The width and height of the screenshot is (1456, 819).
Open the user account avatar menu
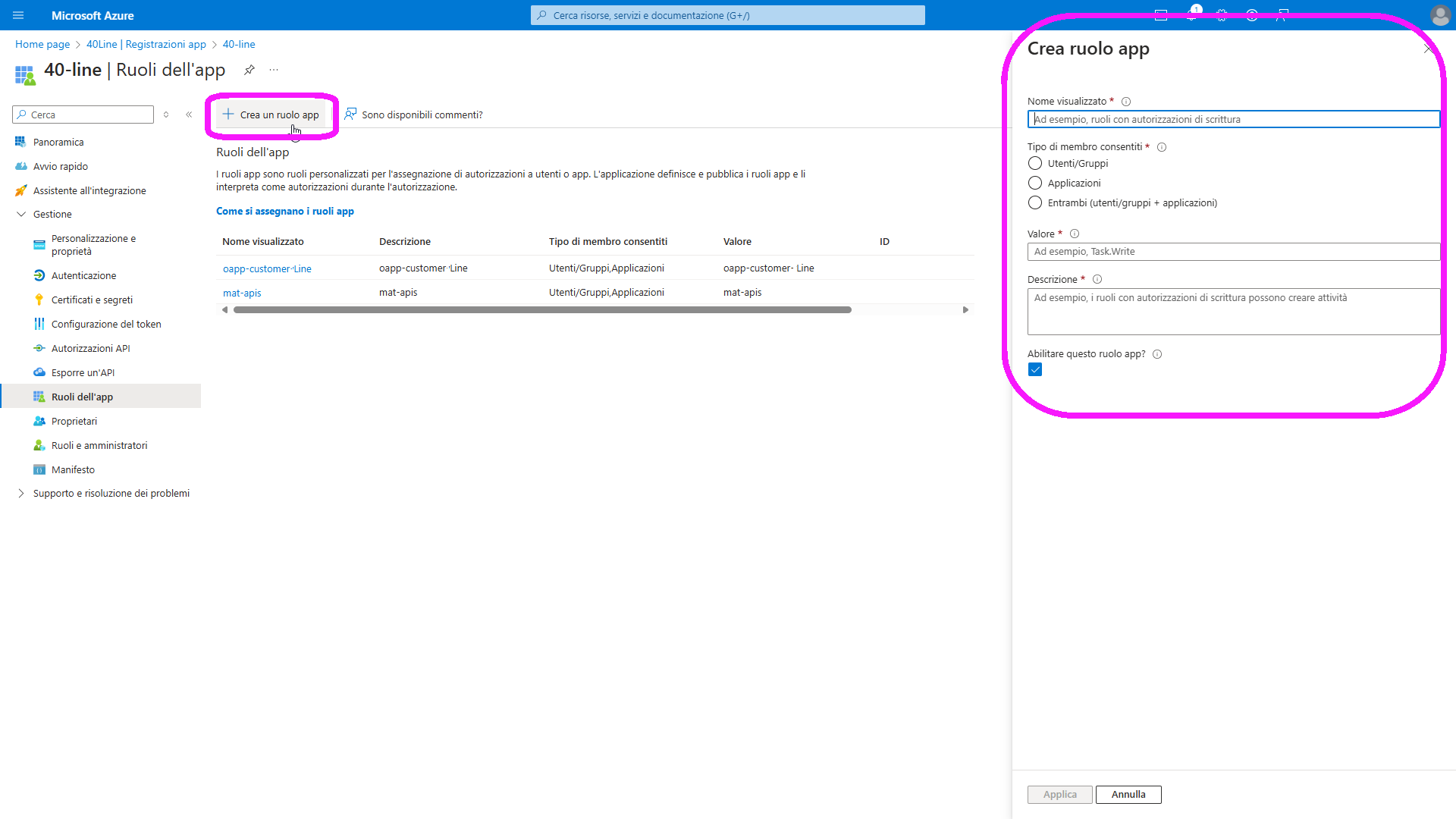pos(1439,15)
